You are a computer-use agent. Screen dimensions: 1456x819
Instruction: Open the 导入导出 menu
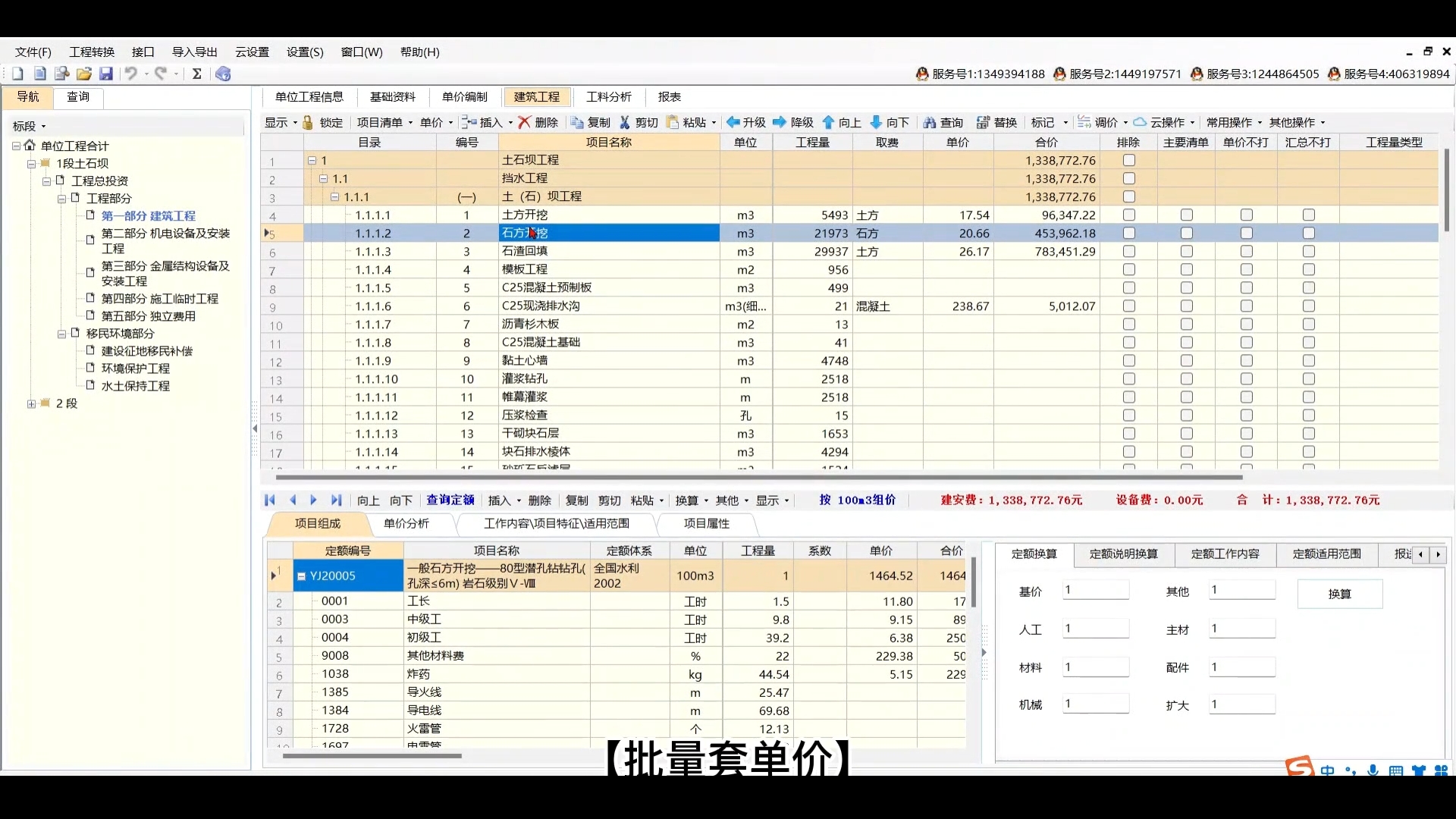tap(194, 52)
